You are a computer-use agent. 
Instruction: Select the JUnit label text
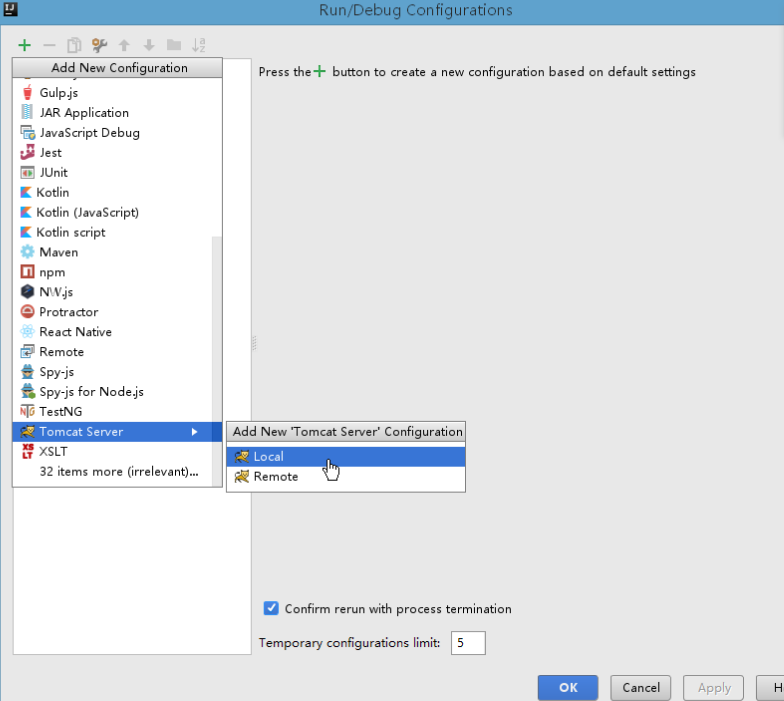[54, 172]
